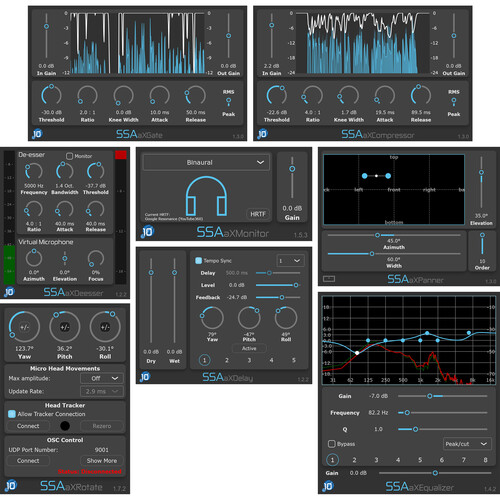Viewport: 500px width, 500px height.
Task: Flip the Roll +/- button in aXRotate
Action: tap(105, 327)
